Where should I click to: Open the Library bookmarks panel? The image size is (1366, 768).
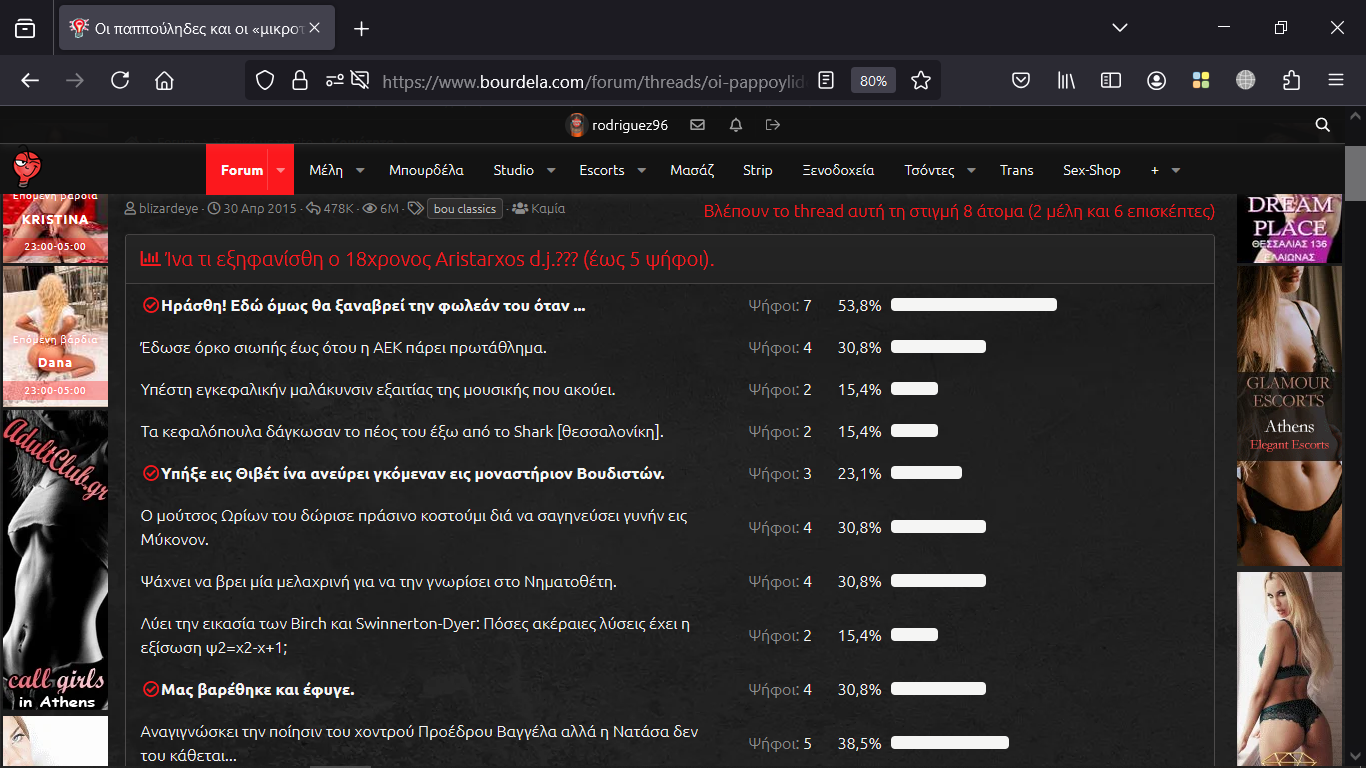[x=1066, y=80]
